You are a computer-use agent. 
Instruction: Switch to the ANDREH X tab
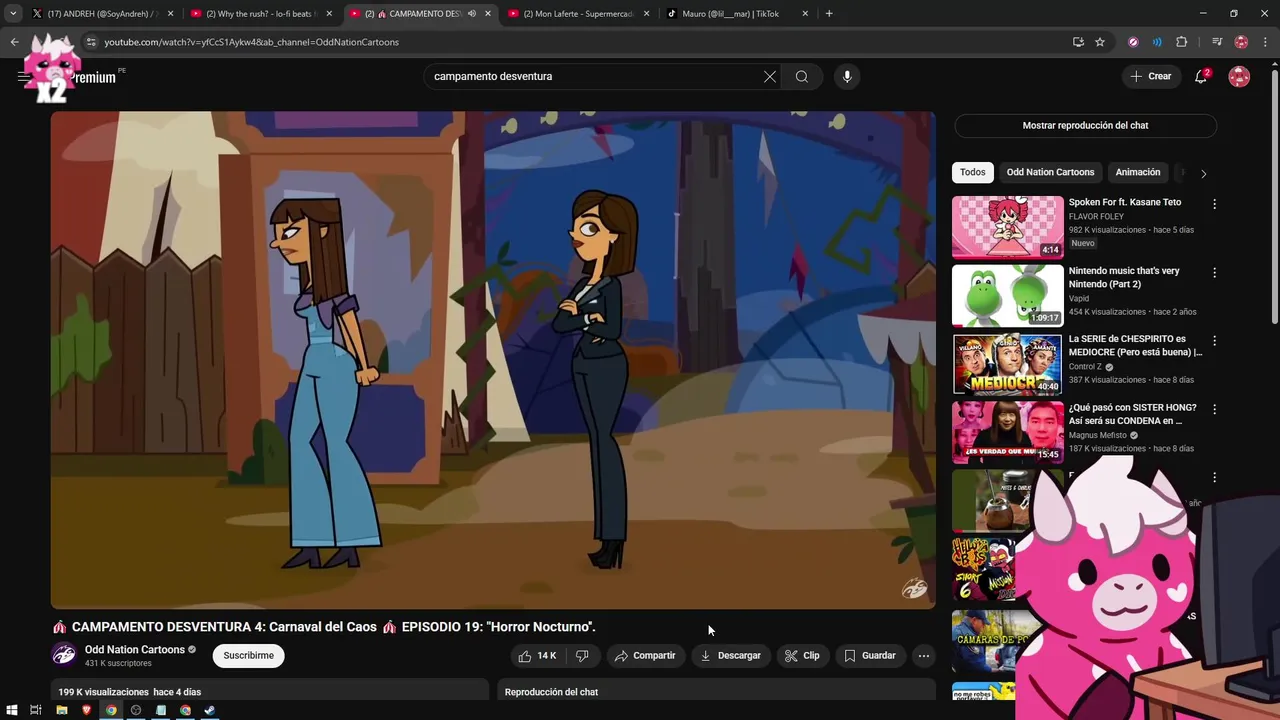click(100, 14)
